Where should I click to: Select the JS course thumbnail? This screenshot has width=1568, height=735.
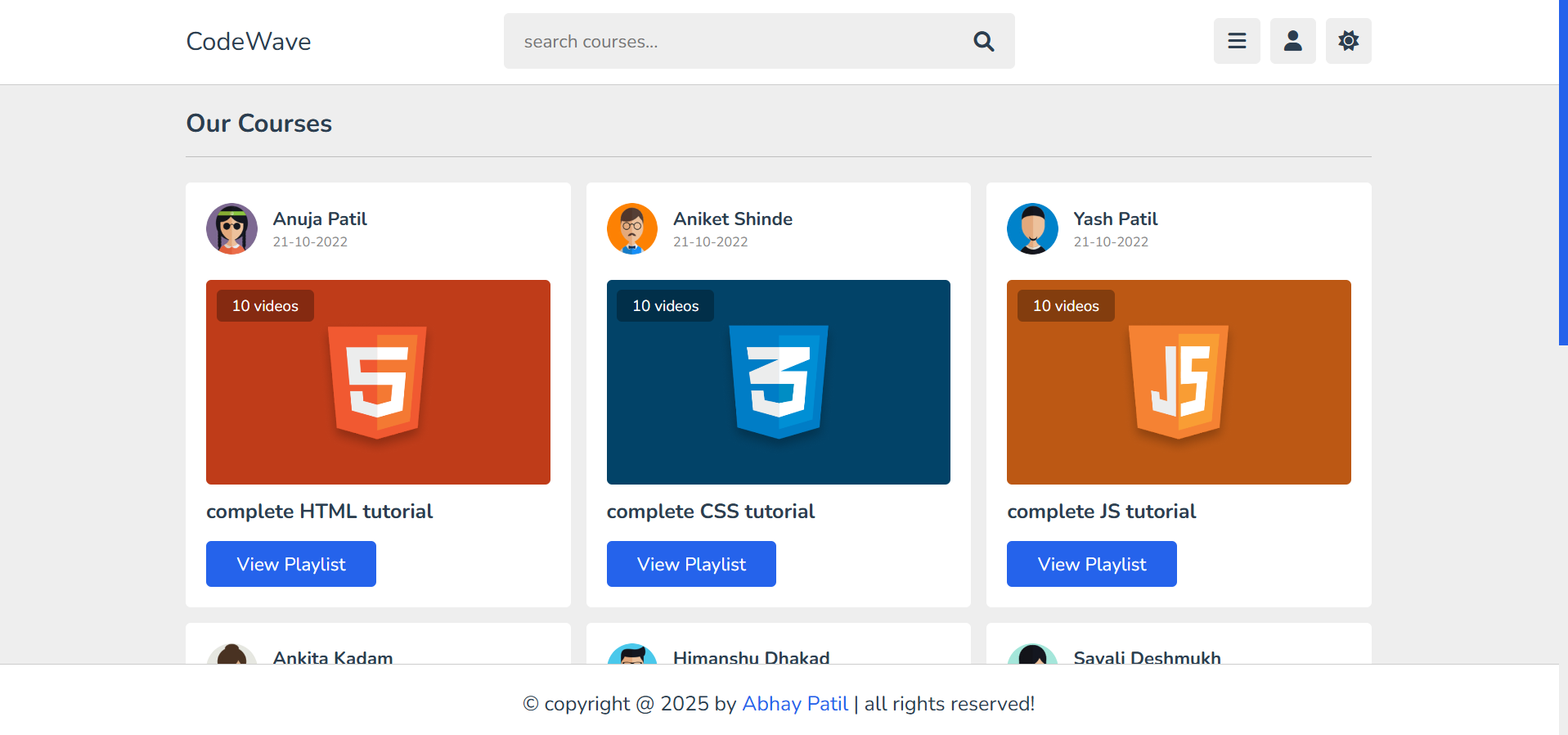1179,382
